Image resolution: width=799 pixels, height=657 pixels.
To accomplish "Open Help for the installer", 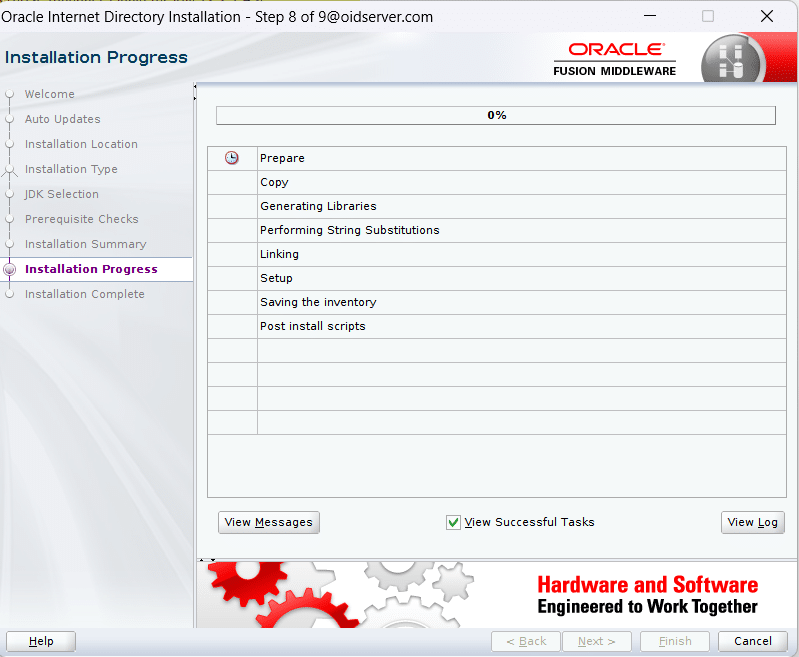I will click(41, 641).
